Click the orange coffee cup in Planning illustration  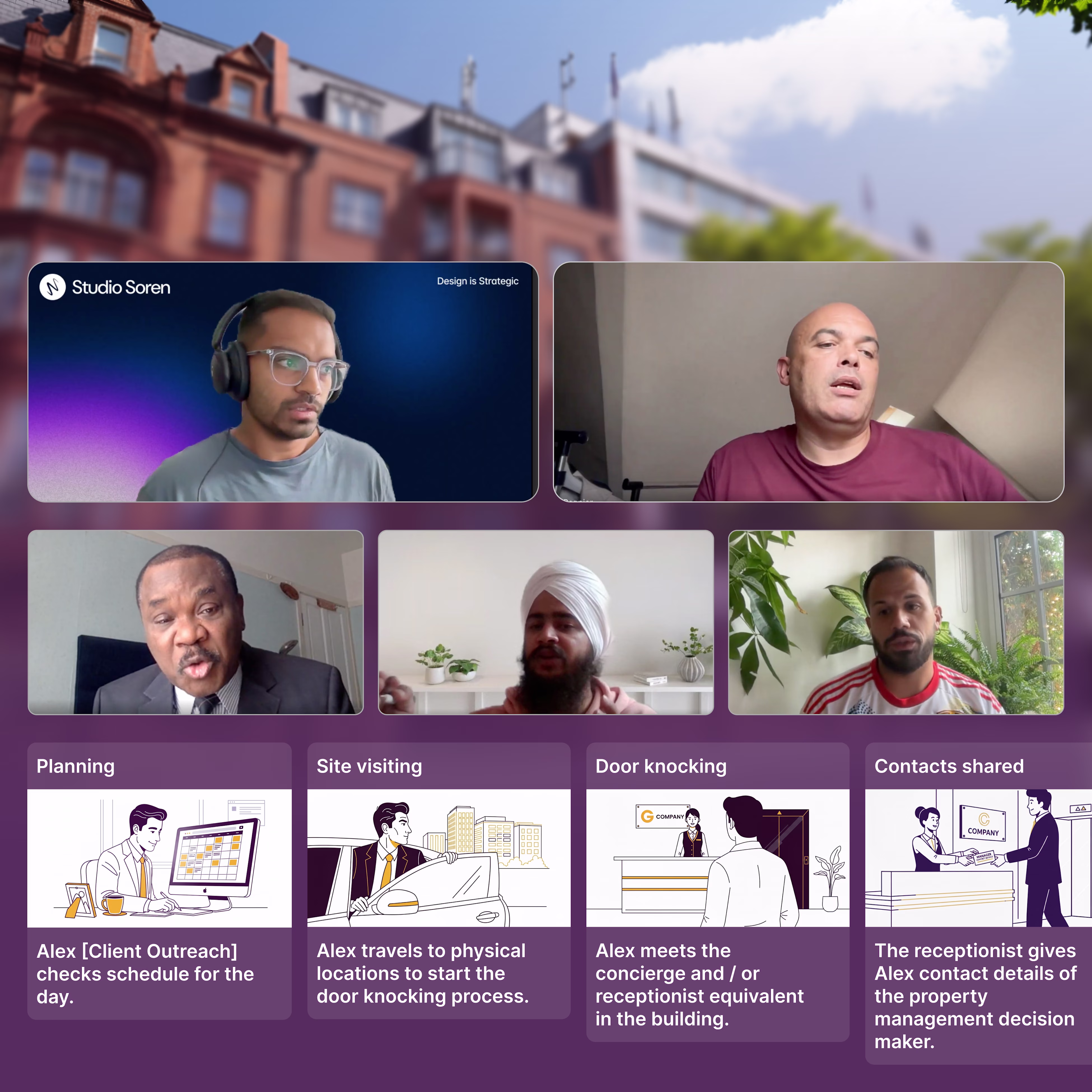[x=113, y=904]
